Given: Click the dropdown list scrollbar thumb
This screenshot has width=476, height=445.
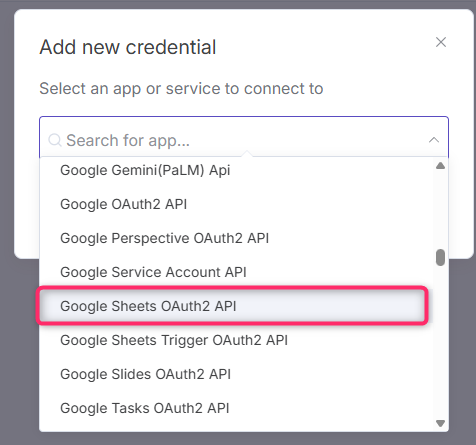Looking at the screenshot, I should click(x=440, y=257).
